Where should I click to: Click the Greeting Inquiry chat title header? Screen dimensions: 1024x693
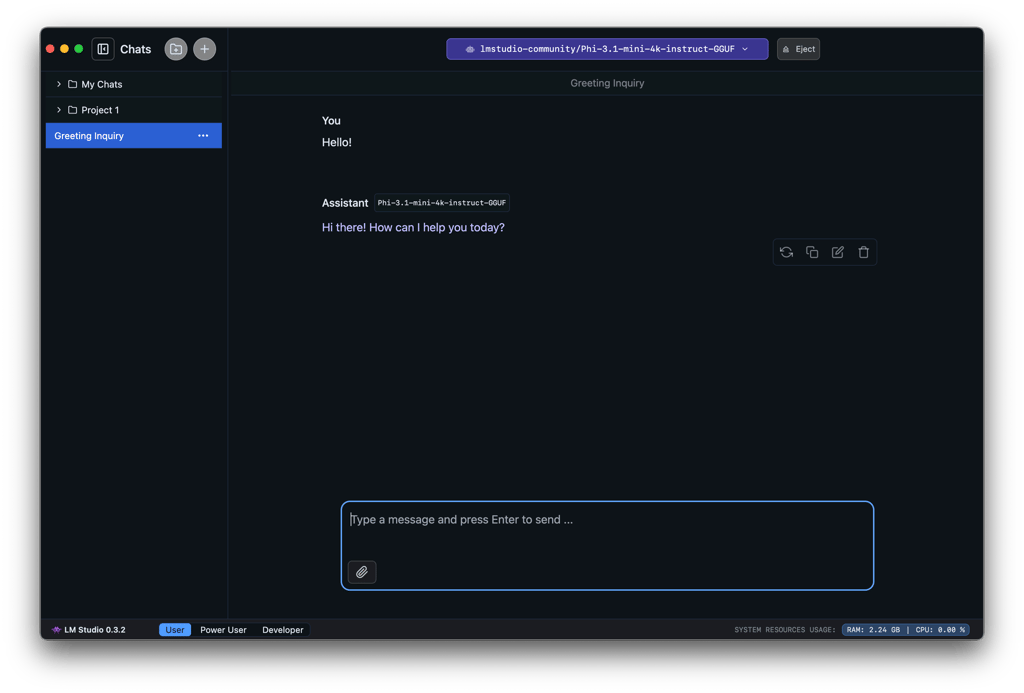[x=607, y=83]
